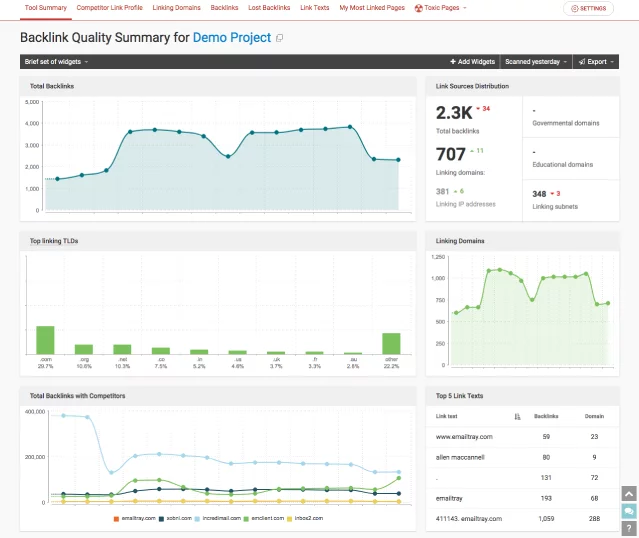This screenshot has height=538, width=639.
Task: Click the scroll-to-top arrow button
Action: (629, 494)
